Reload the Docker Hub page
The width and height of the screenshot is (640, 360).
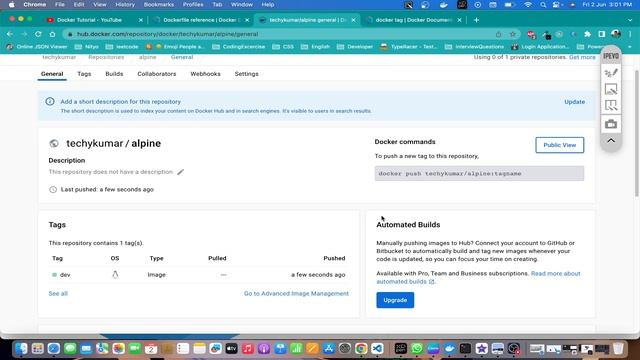pos(38,34)
